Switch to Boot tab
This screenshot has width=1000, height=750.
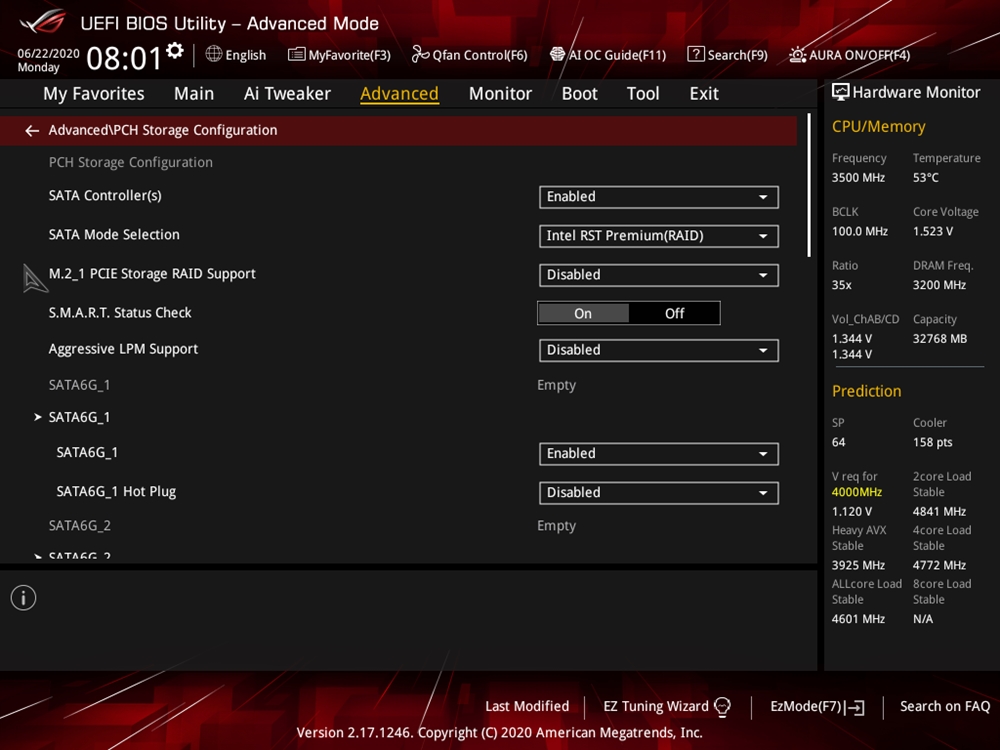pos(579,94)
